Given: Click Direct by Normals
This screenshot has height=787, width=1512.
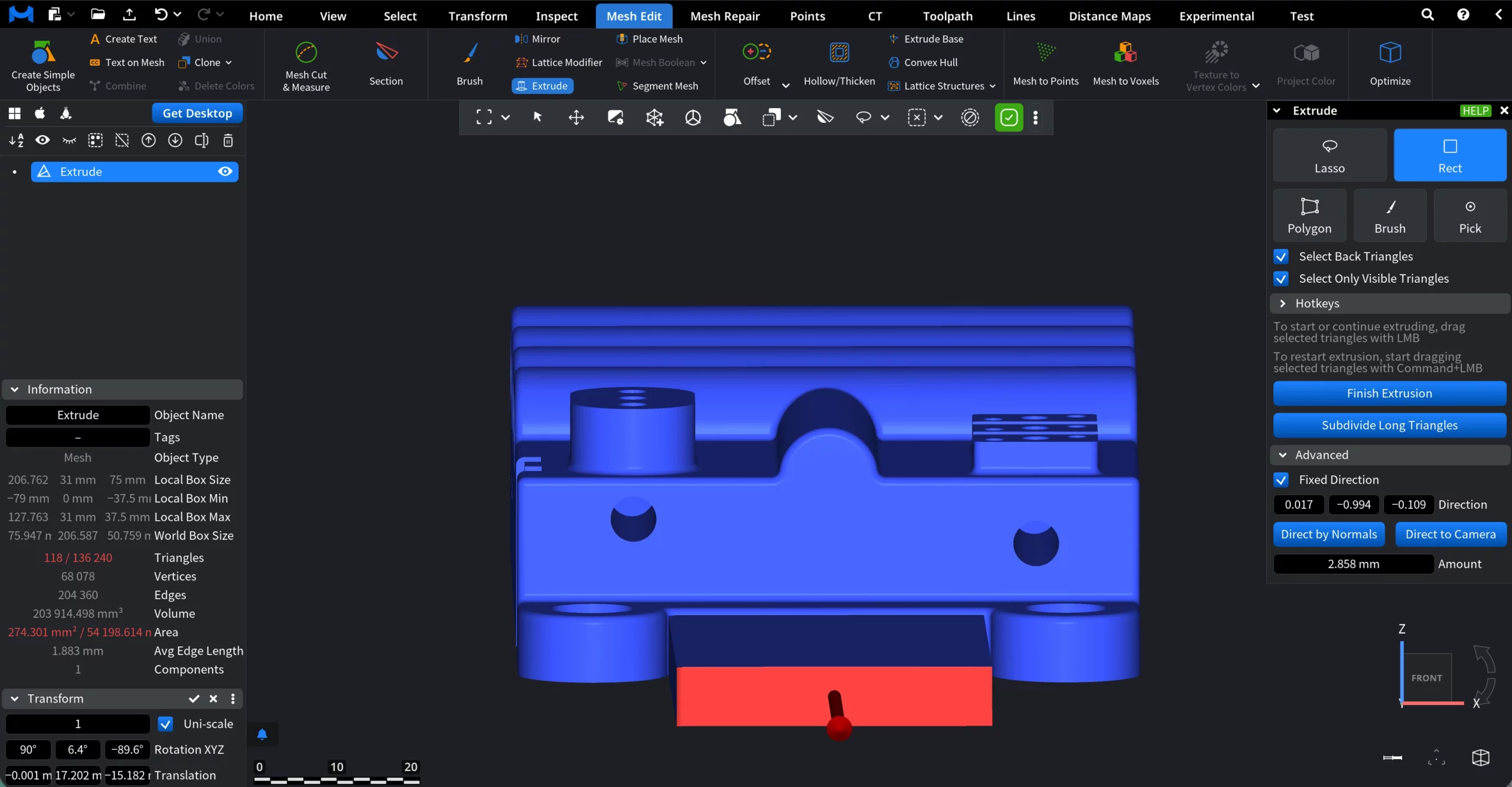Looking at the screenshot, I should pos(1328,534).
